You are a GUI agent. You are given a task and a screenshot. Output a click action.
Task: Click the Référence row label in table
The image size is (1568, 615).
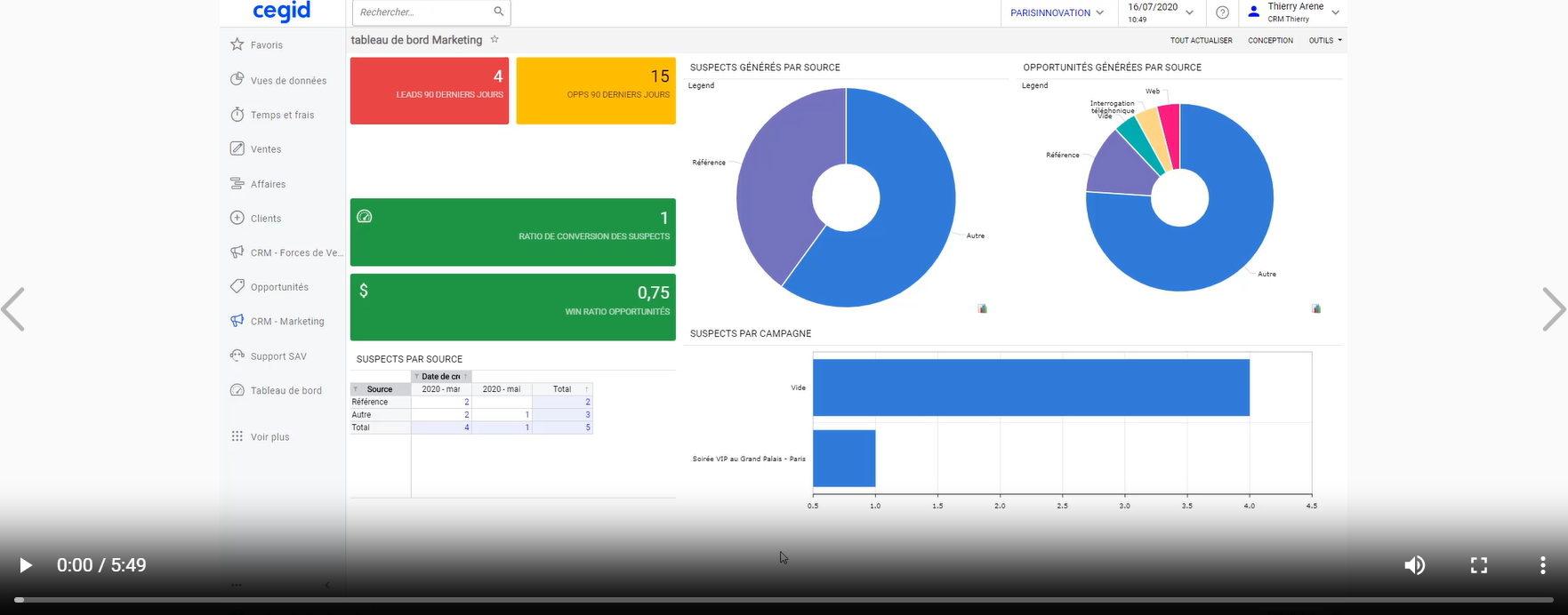pos(370,402)
